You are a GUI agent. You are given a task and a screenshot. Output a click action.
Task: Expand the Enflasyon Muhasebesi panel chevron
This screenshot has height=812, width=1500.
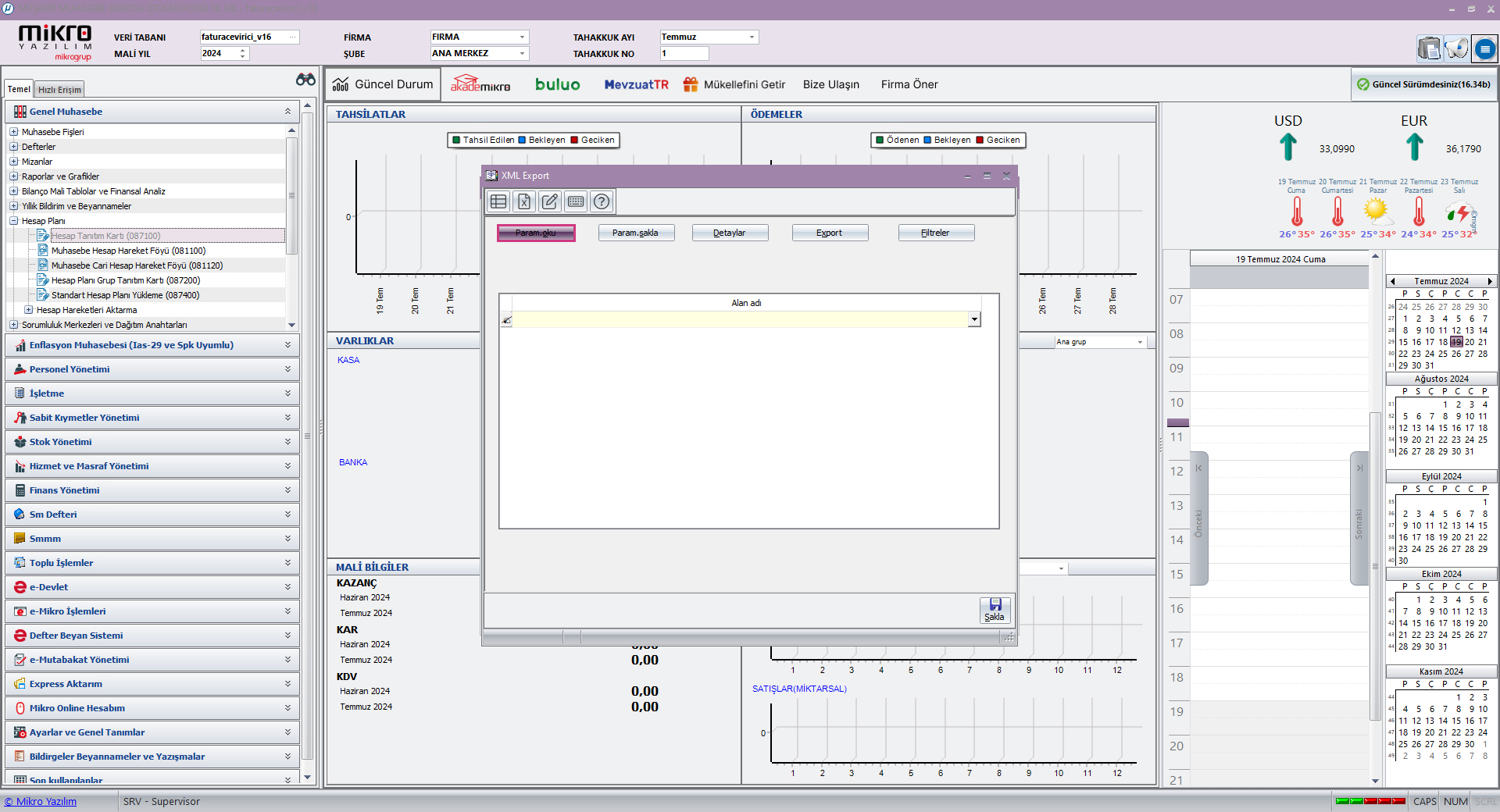click(287, 345)
